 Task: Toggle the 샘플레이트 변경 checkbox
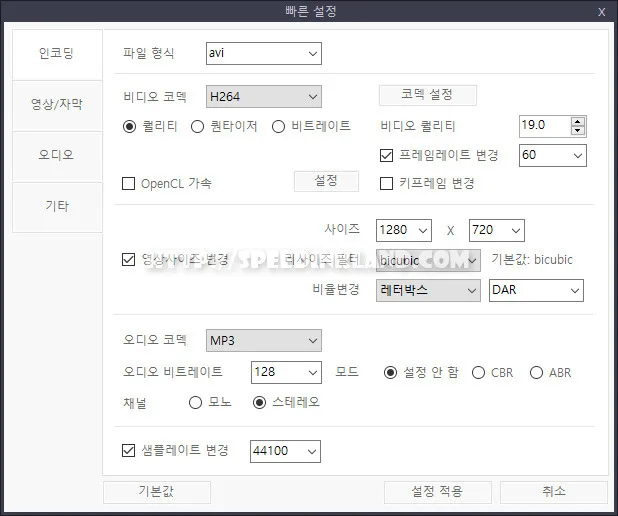coord(128,451)
